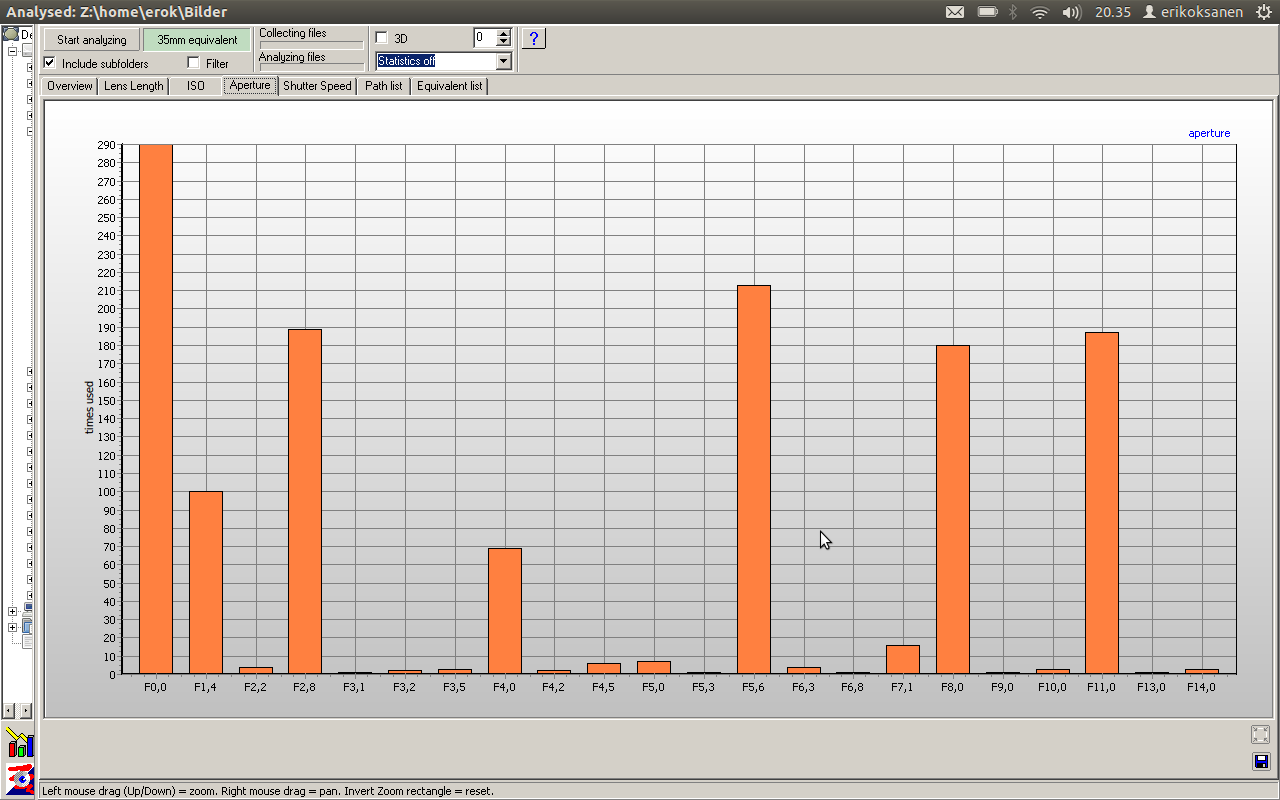Click the F0,0 bar in the chart

155,409
